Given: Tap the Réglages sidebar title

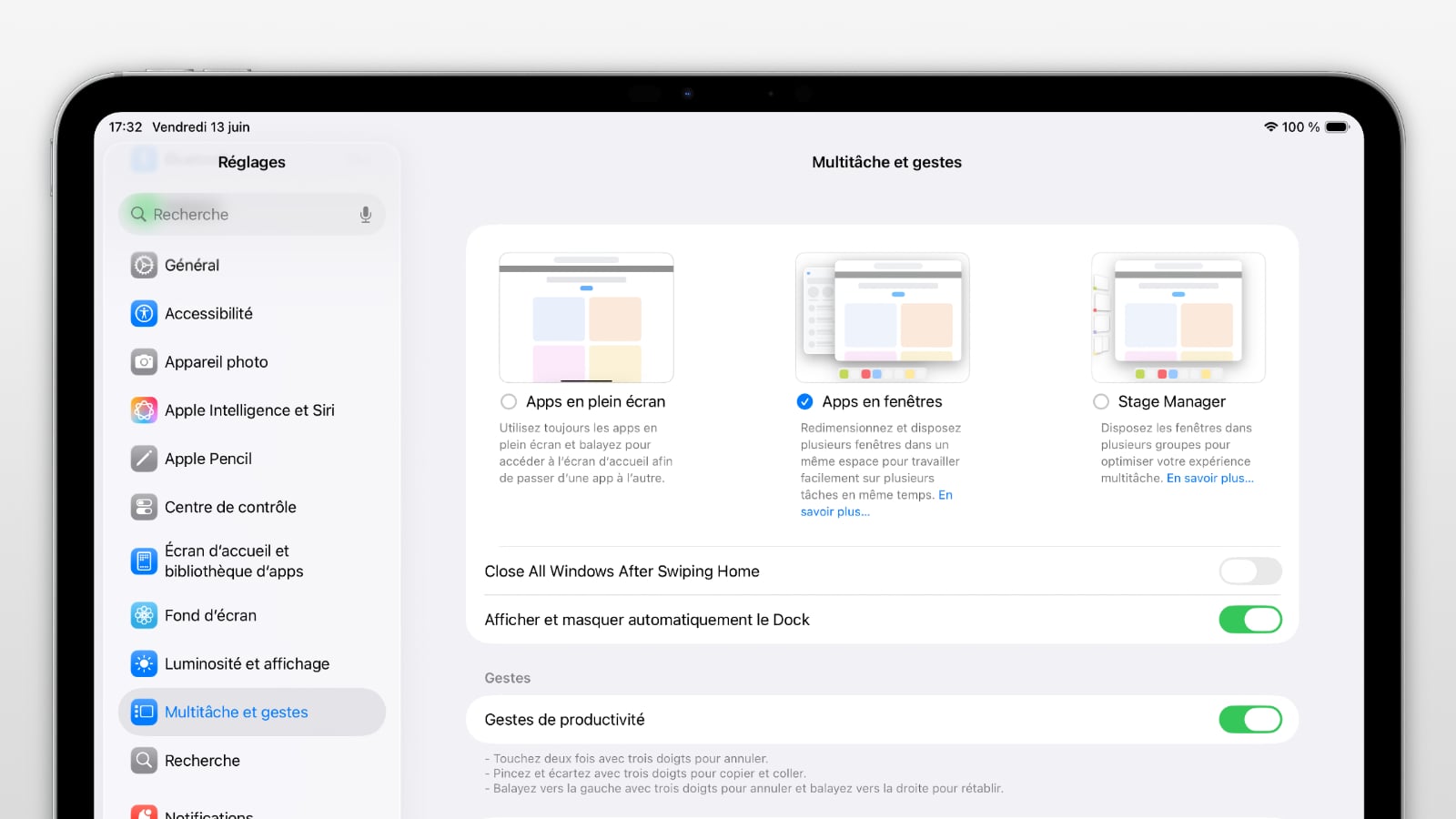Looking at the screenshot, I should click(x=252, y=162).
